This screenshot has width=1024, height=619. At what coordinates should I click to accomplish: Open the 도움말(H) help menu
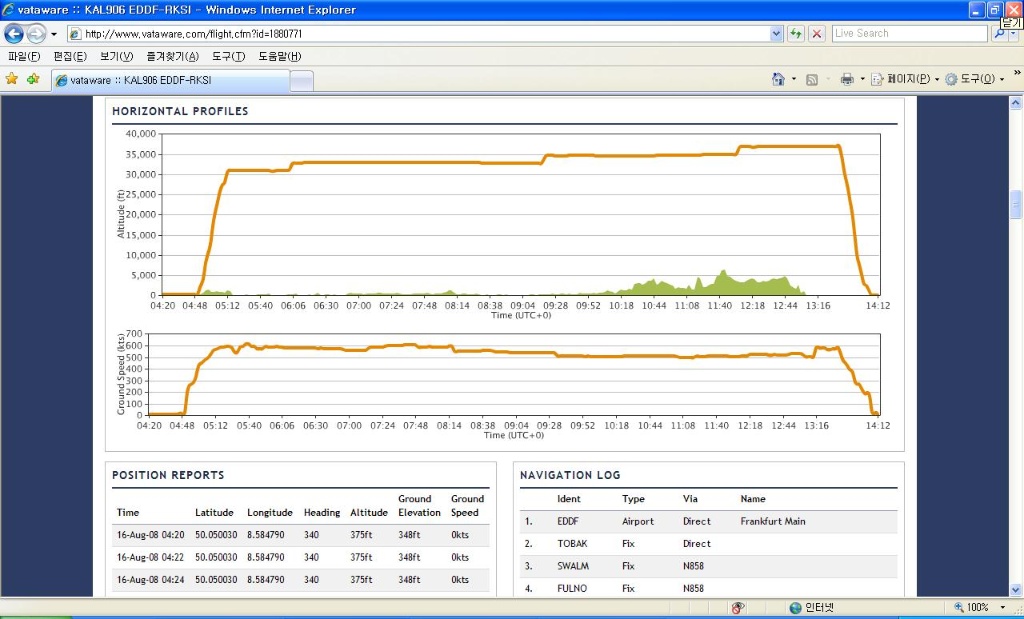click(x=280, y=56)
